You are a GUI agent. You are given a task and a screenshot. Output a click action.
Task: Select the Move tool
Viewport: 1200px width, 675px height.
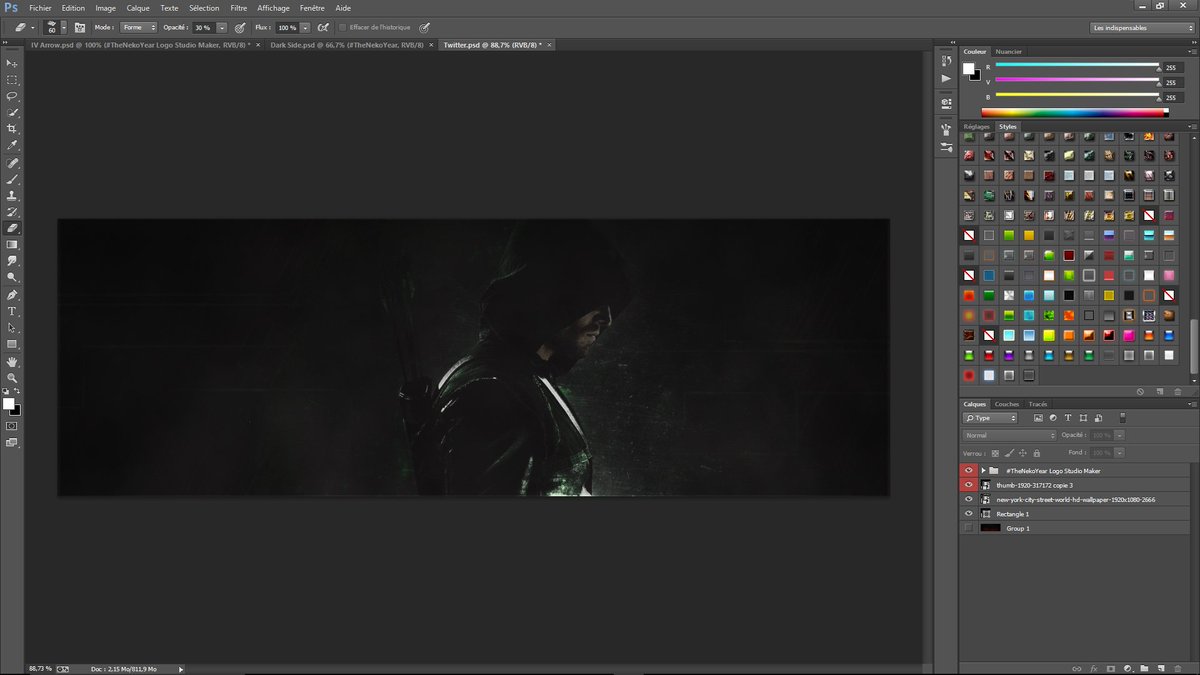pyautogui.click(x=13, y=63)
